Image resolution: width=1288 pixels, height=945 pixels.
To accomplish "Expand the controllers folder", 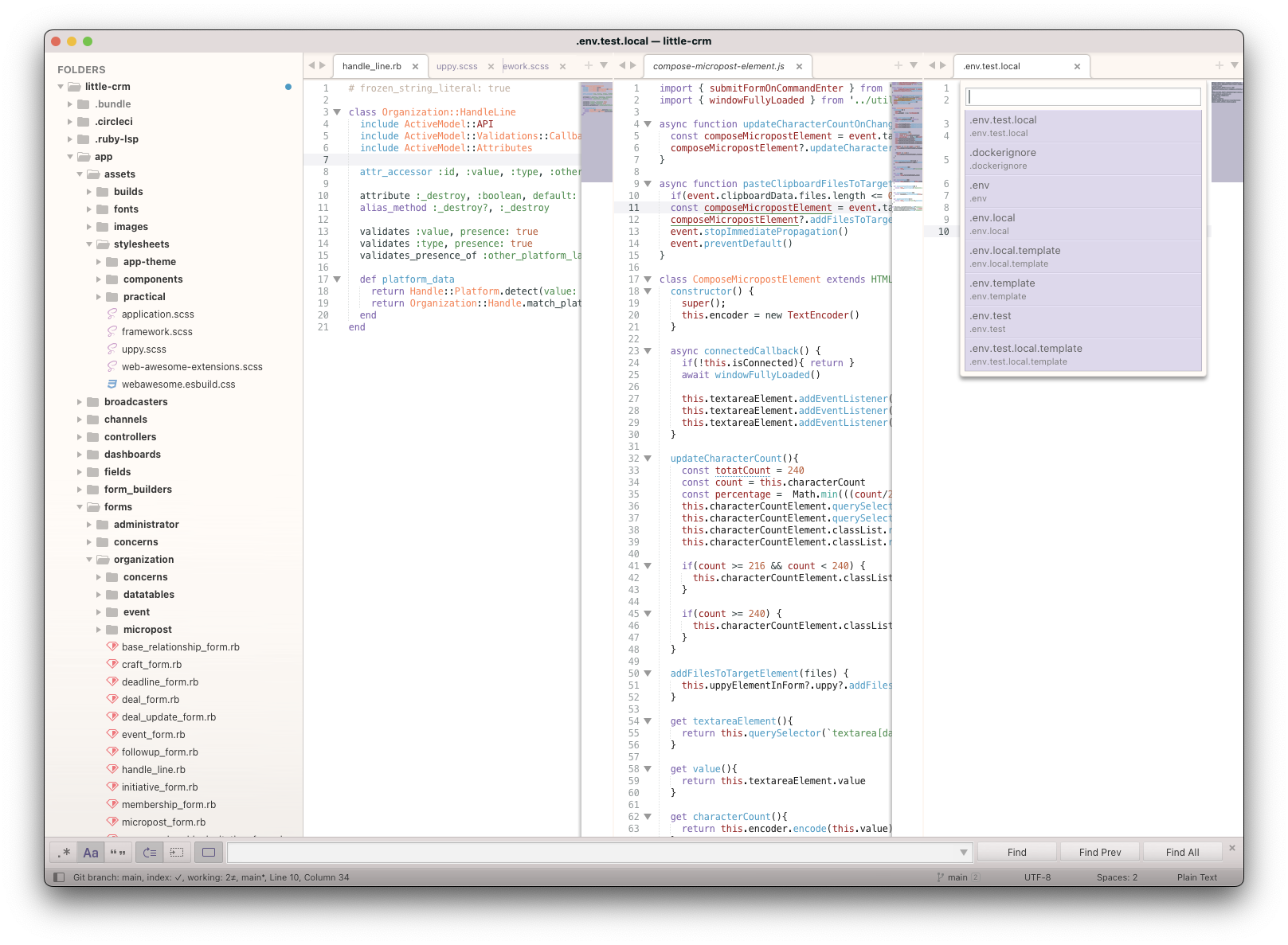I will pos(80,437).
